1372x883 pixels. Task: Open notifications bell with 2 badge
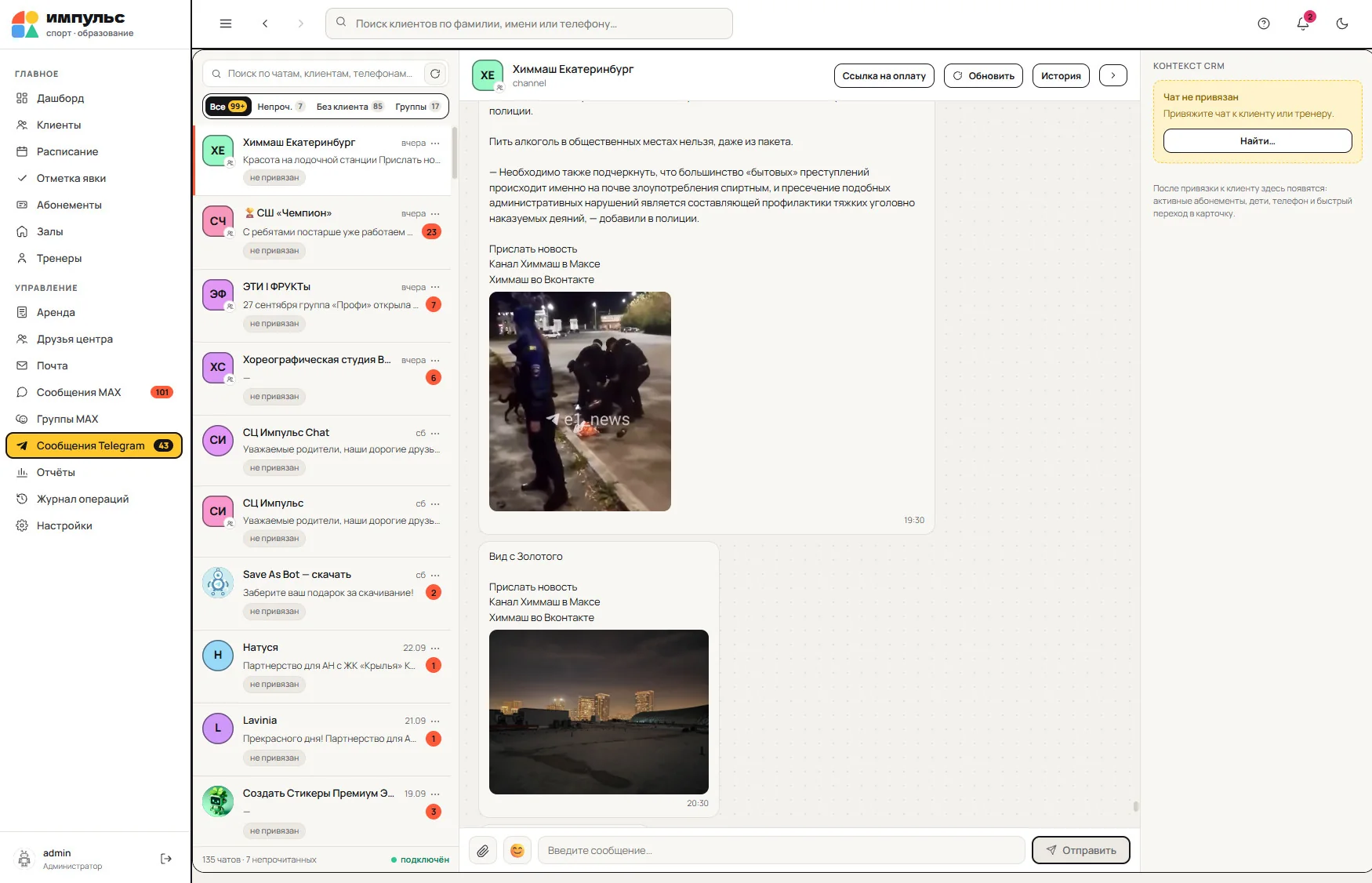point(1303,24)
